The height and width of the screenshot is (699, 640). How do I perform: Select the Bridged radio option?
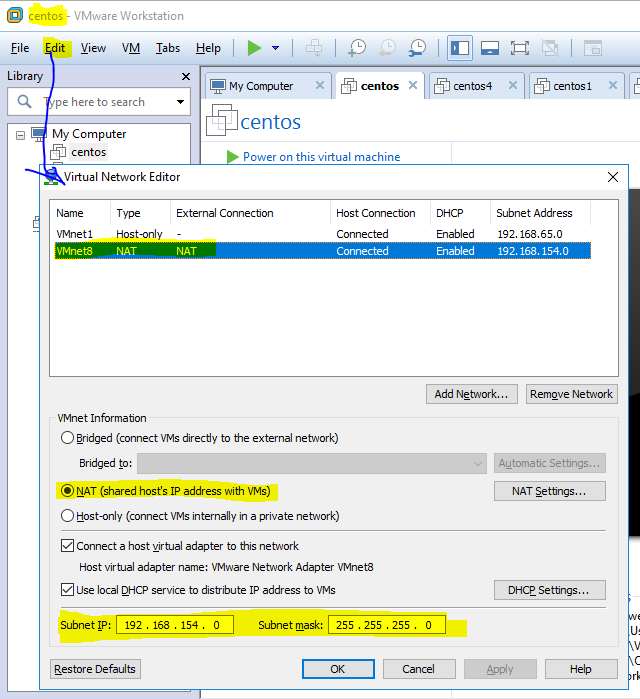click(x=67, y=438)
